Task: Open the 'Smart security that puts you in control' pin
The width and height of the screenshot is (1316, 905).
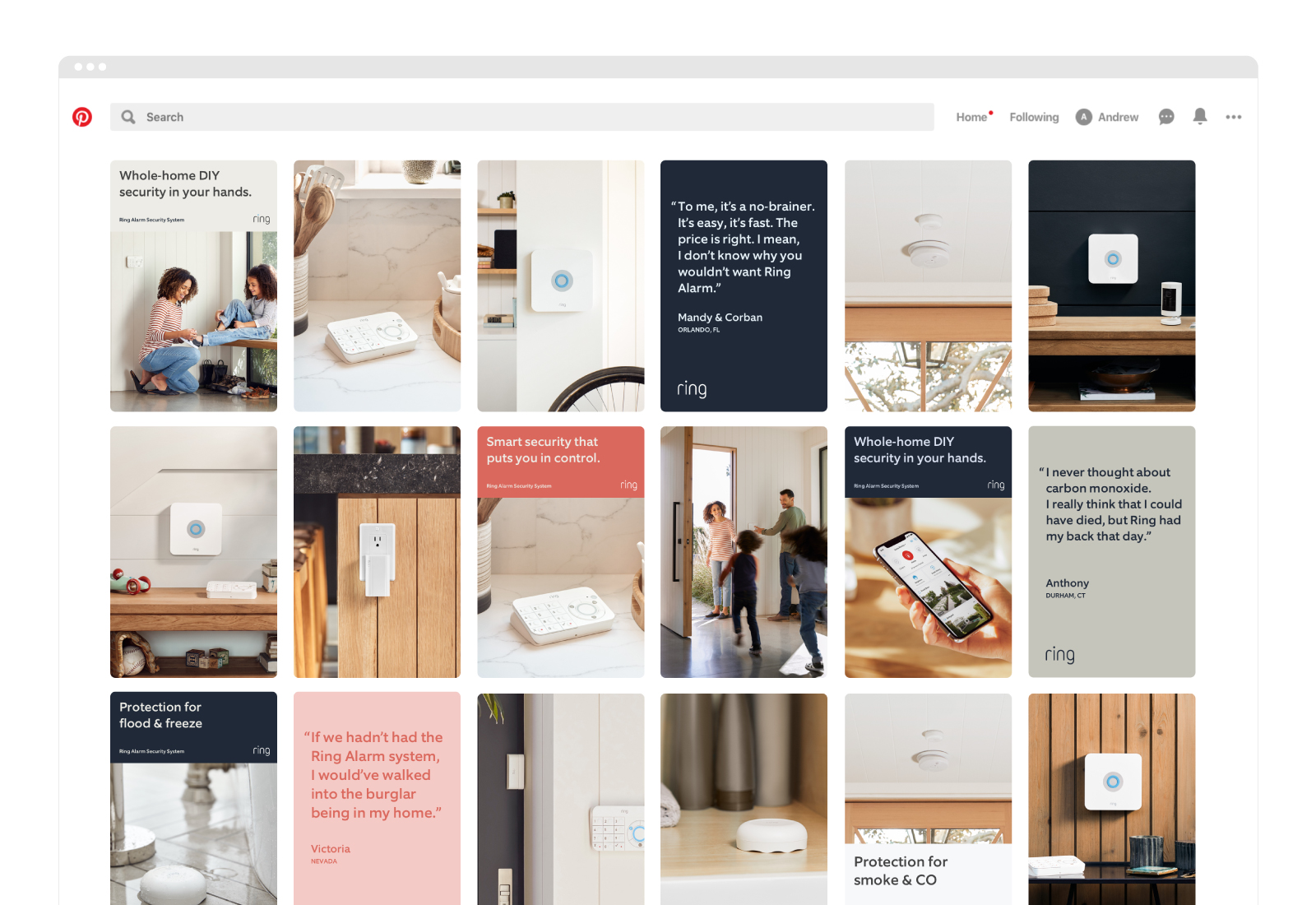Action: pyautogui.click(x=561, y=551)
